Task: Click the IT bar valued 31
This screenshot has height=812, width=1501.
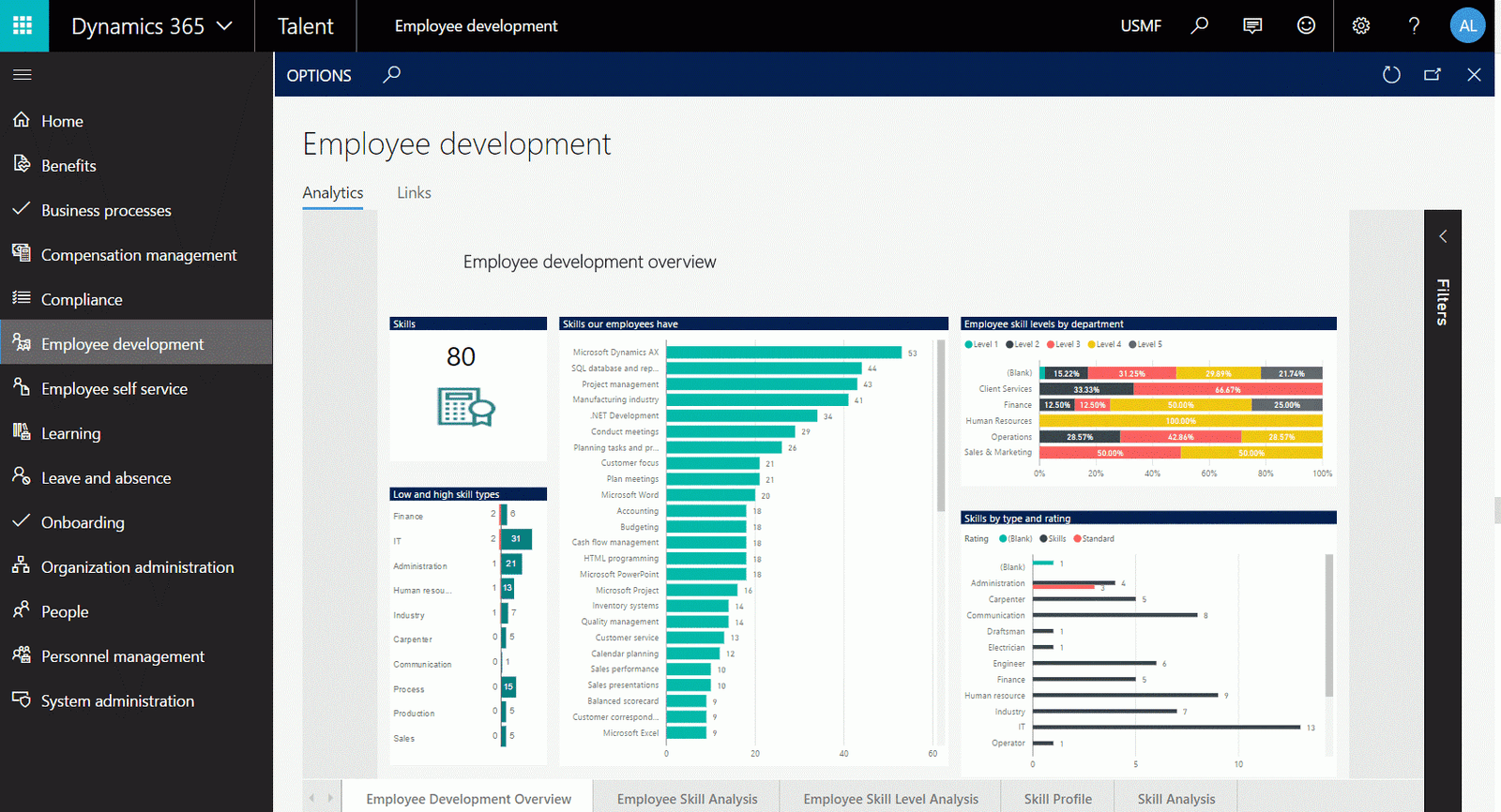Action: click(516, 539)
